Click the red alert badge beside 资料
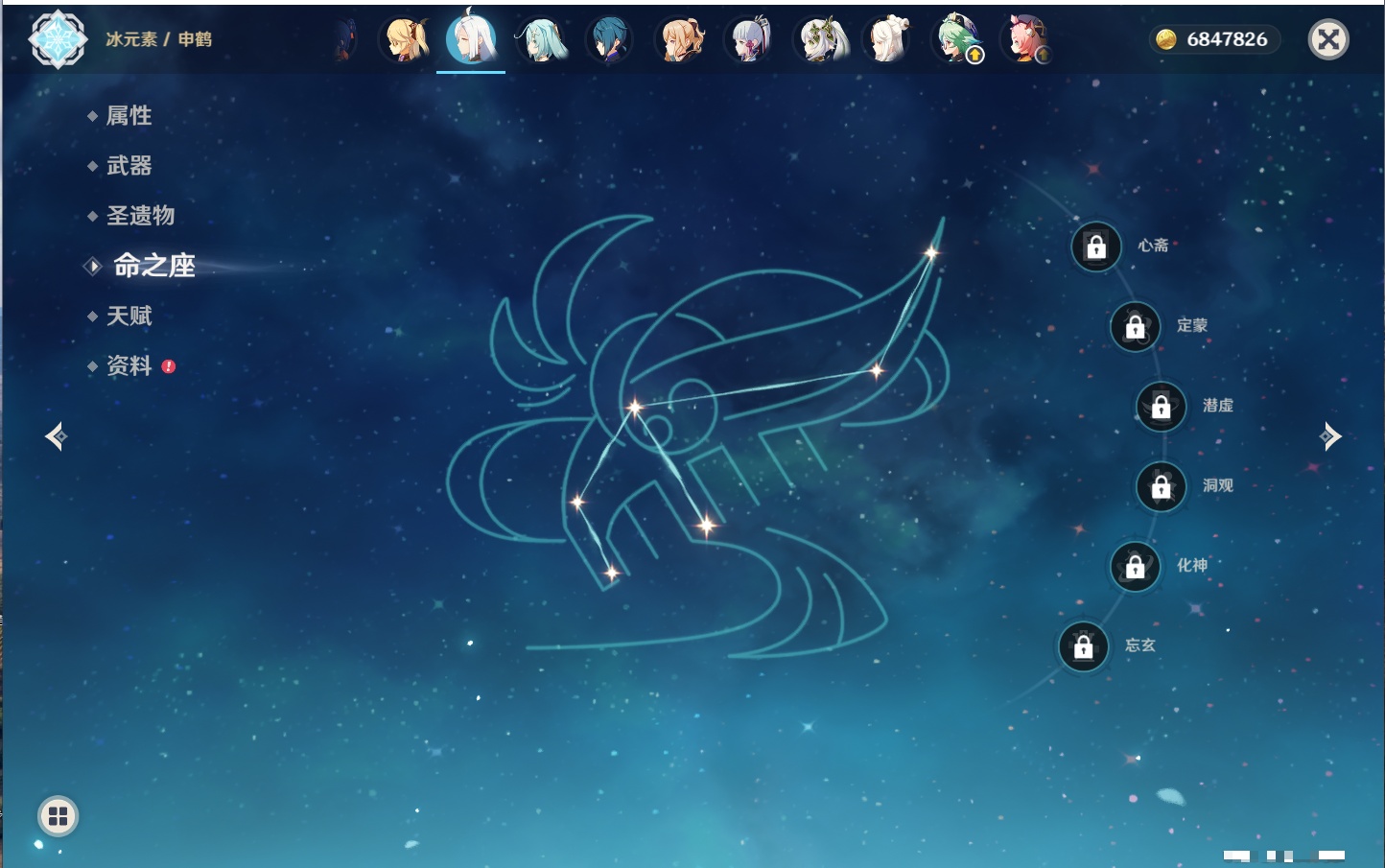This screenshot has width=1385, height=868. (169, 366)
